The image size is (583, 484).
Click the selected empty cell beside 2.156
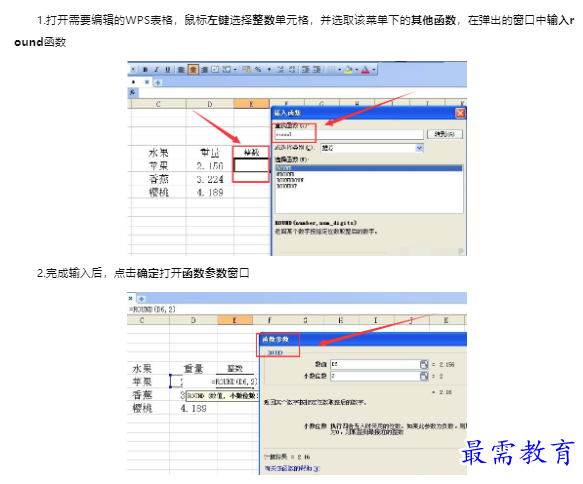(x=251, y=165)
